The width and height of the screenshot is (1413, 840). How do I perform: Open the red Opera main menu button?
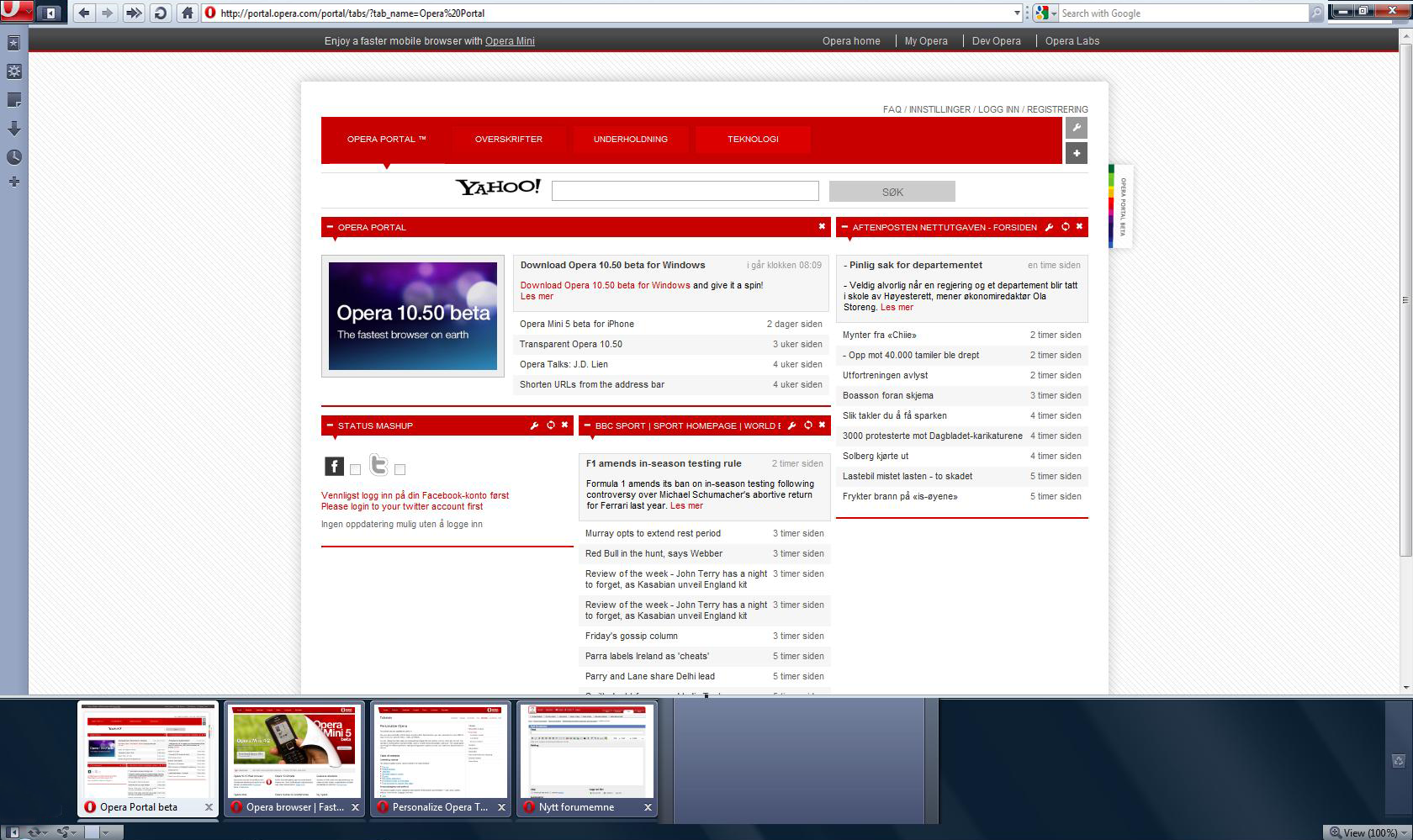point(16,11)
